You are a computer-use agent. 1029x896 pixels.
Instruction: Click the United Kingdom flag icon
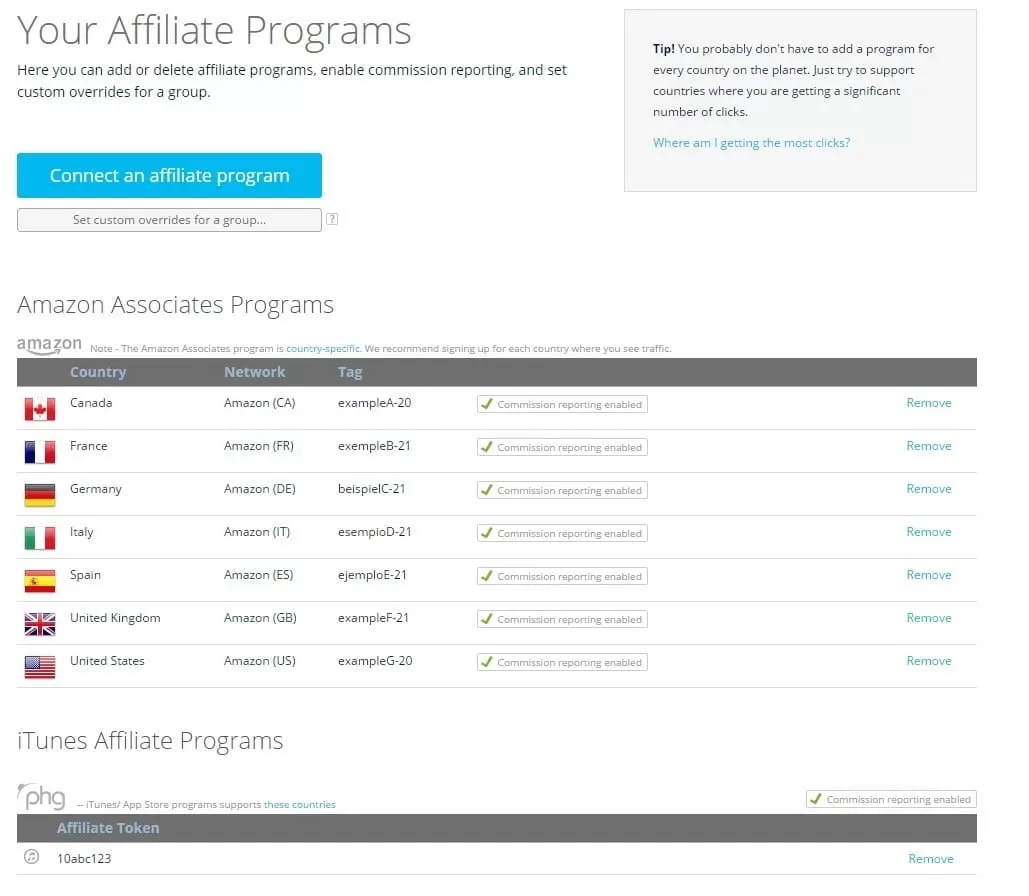40,624
